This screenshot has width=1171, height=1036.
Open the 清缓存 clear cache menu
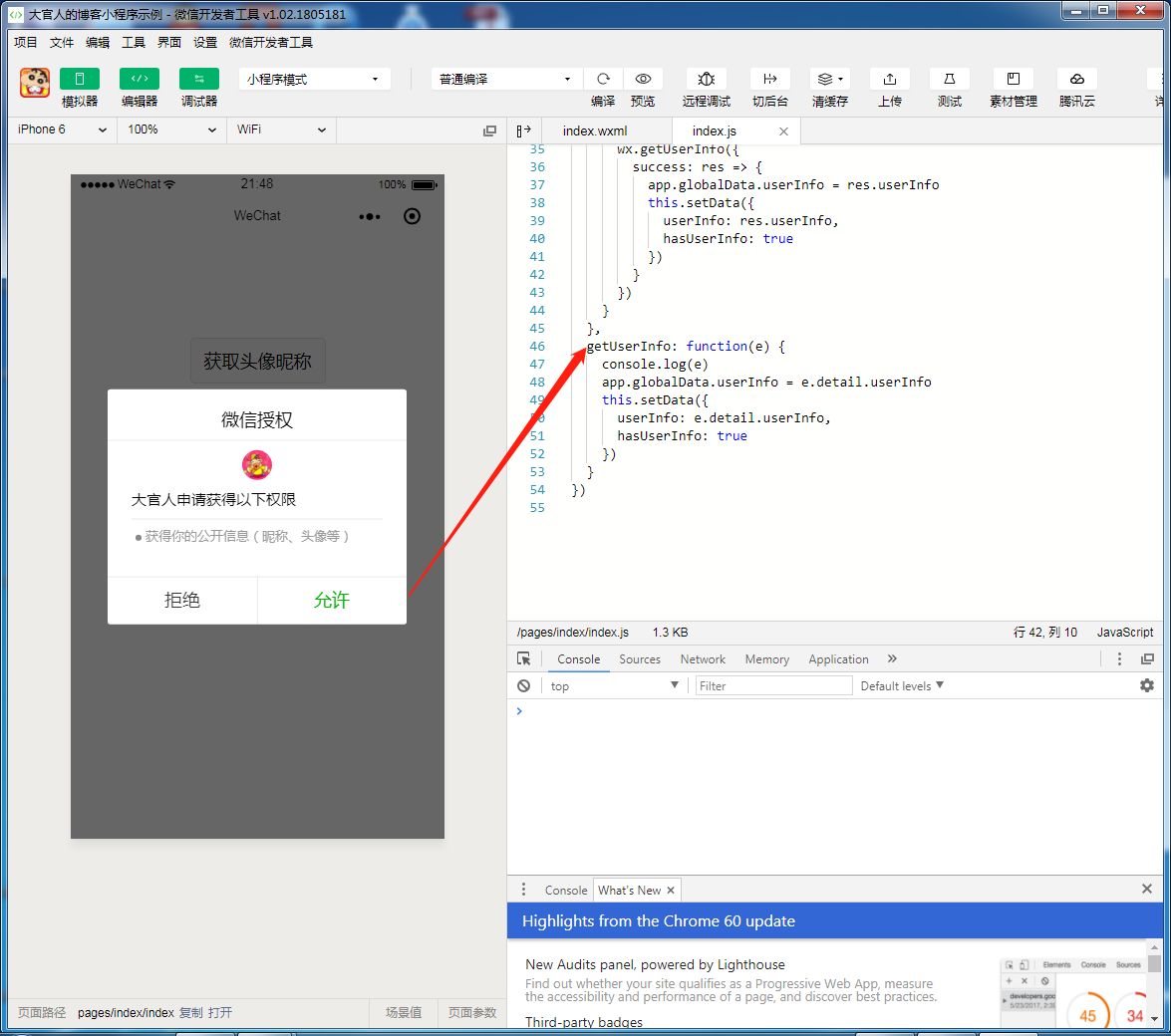click(830, 79)
